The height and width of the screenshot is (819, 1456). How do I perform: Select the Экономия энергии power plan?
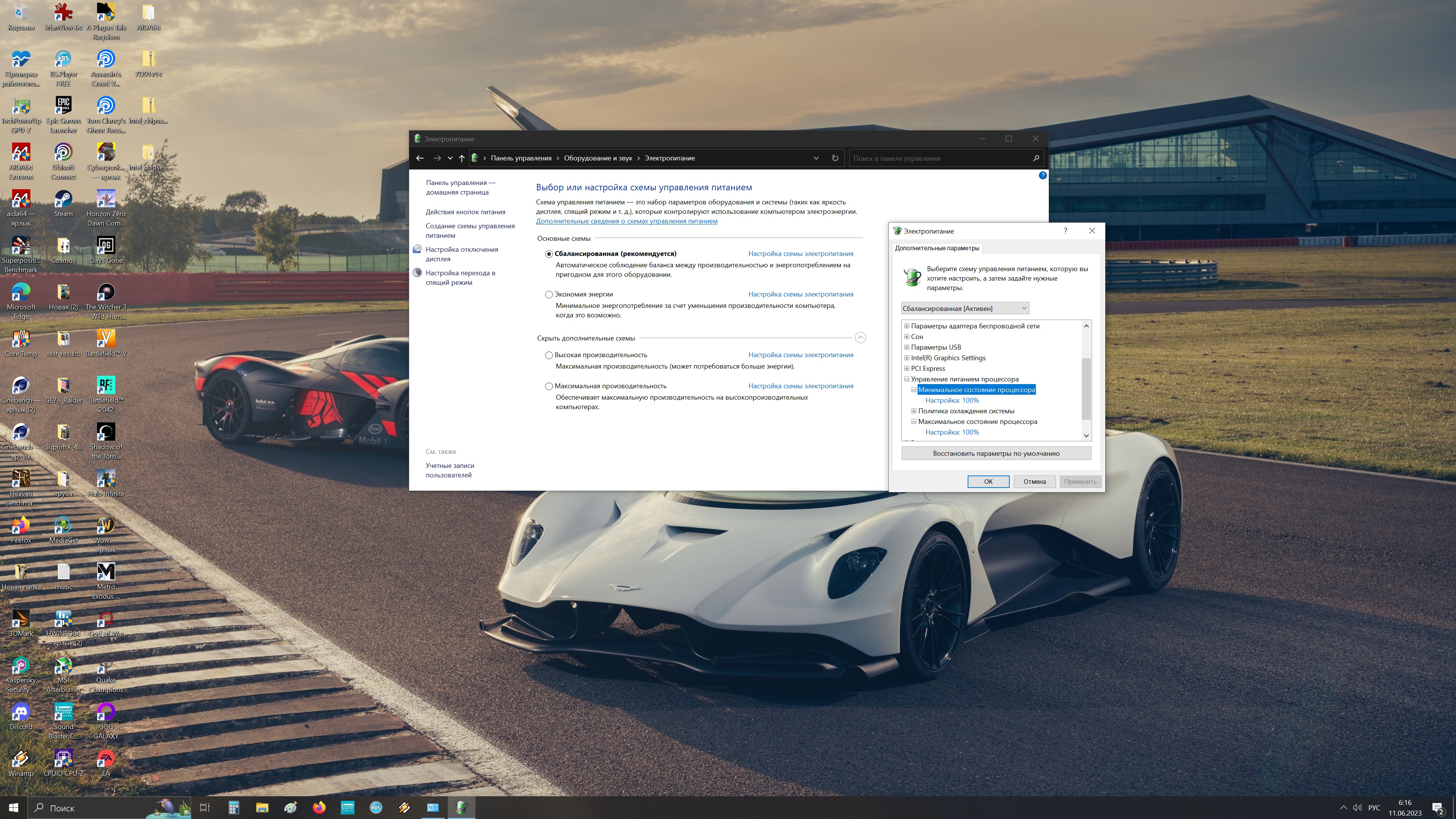click(x=548, y=295)
